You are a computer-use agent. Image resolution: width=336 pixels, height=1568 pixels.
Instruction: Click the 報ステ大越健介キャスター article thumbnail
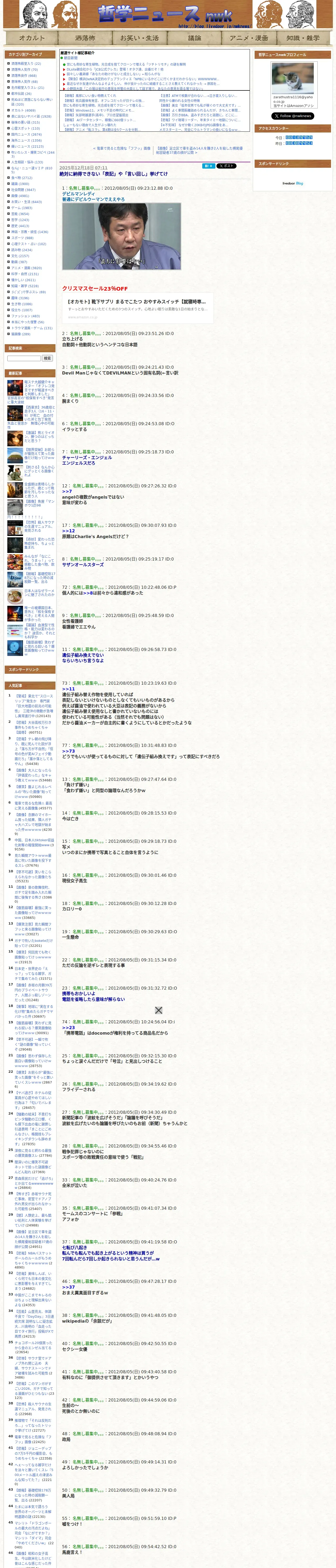coord(15,388)
